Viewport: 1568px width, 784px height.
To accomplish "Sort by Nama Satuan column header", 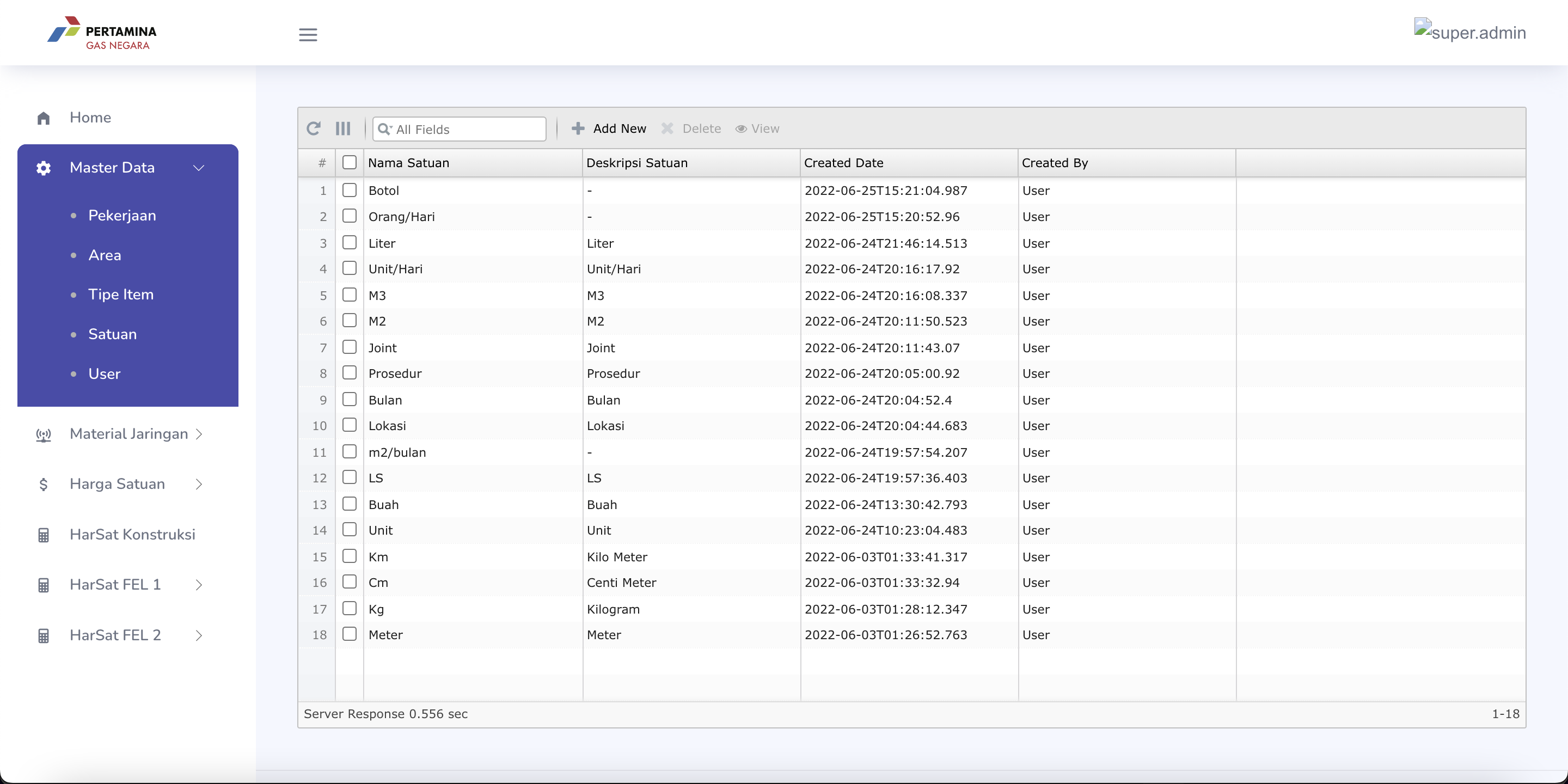I will coord(473,163).
